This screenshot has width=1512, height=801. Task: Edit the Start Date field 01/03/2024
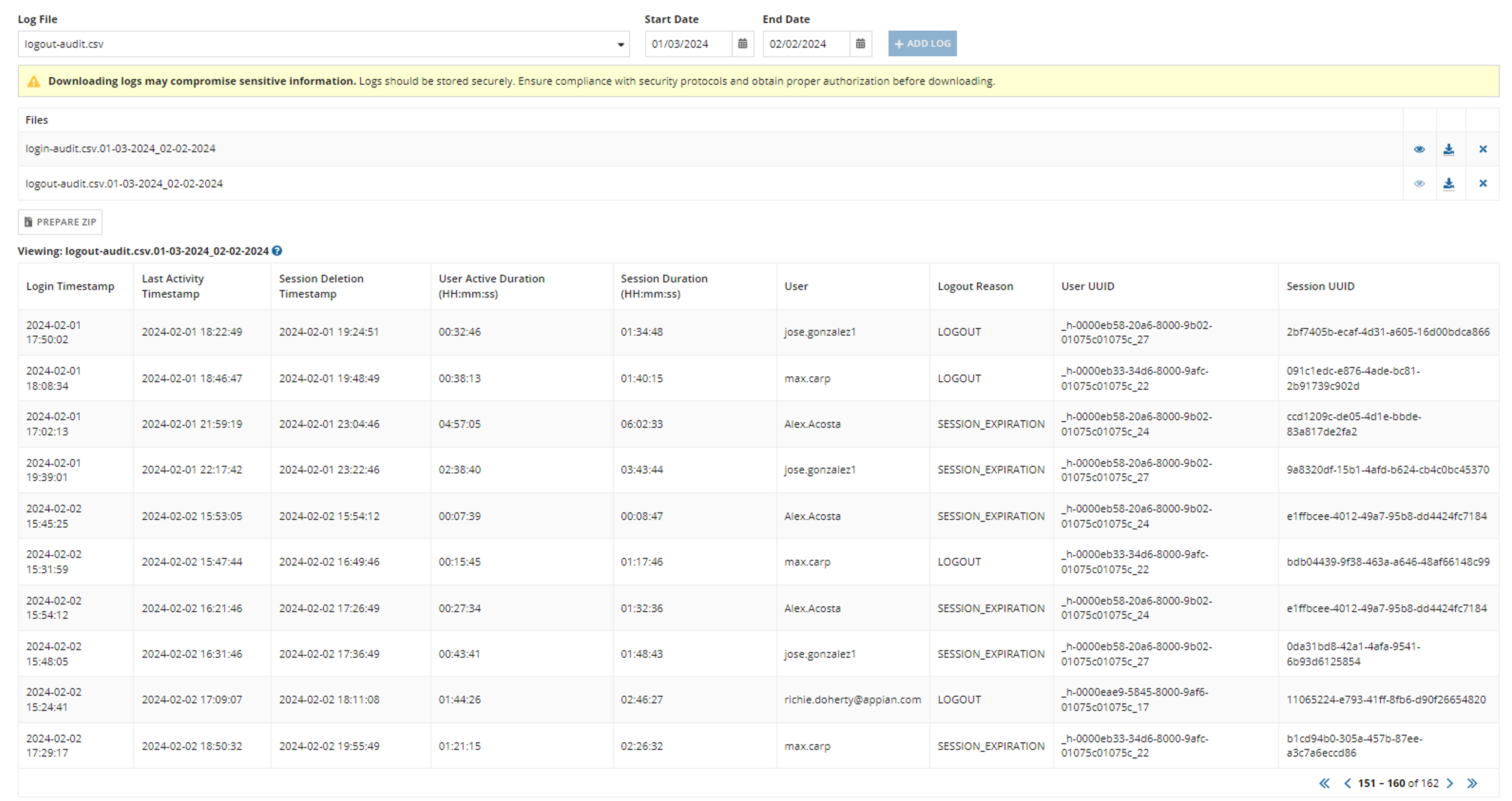[688, 44]
